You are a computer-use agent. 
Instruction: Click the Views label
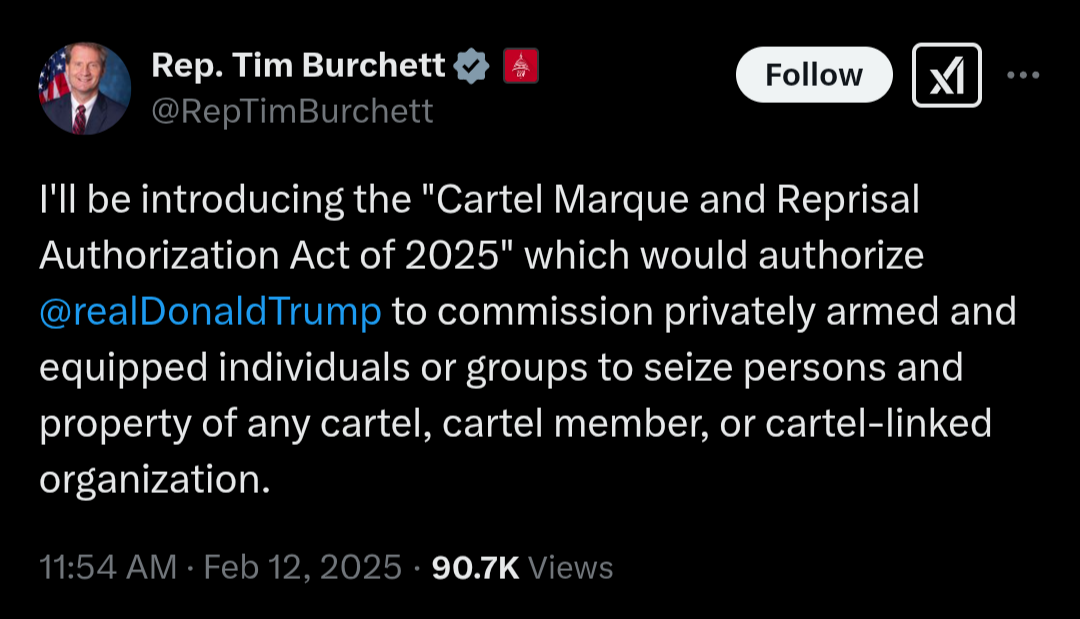click(x=570, y=568)
